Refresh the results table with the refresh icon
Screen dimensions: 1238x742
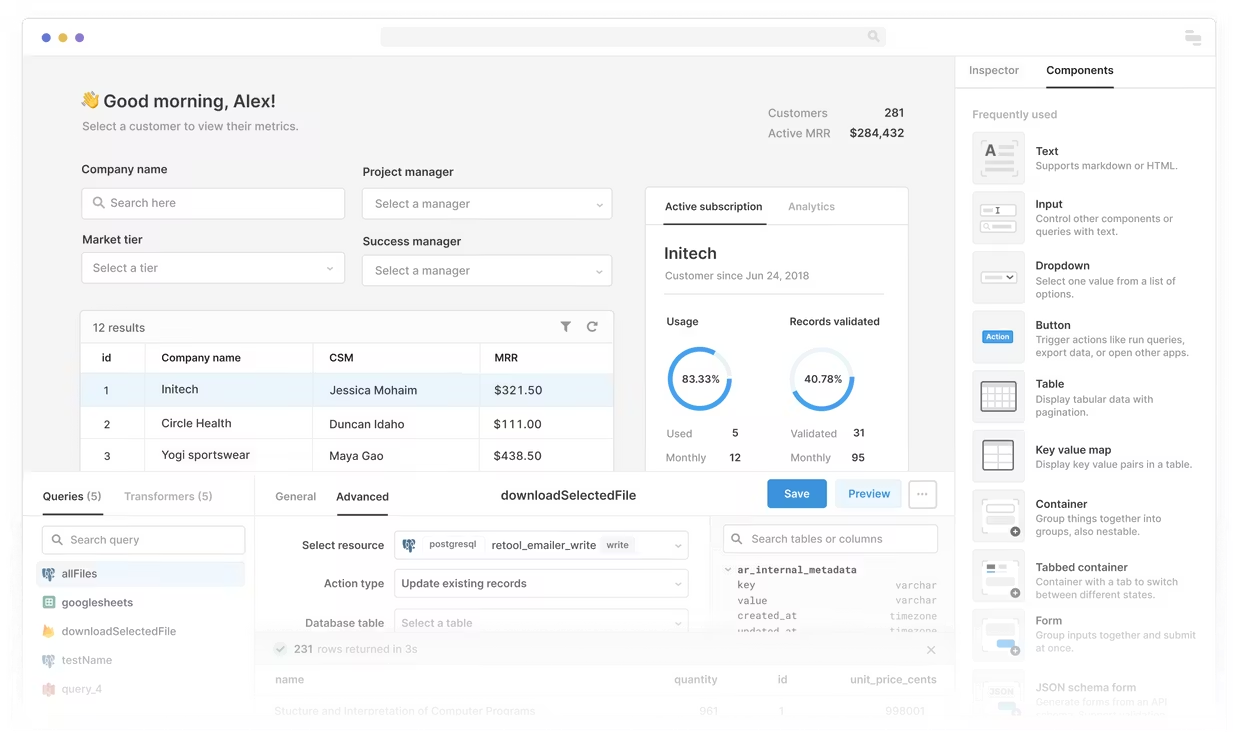coord(591,327)
